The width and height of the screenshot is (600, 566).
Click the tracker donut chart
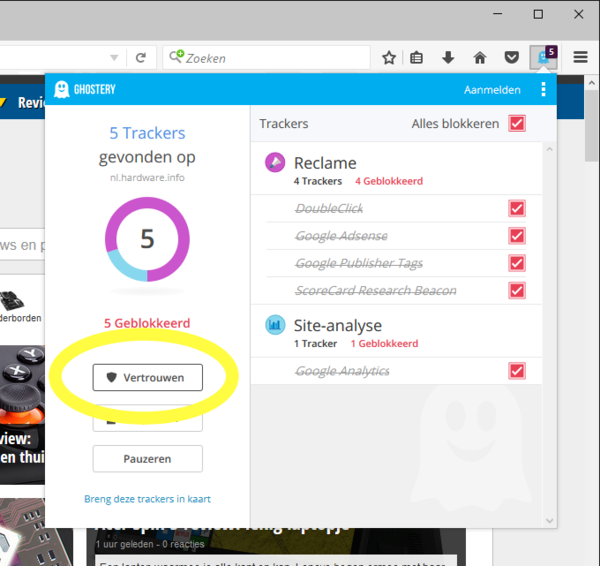click(147, 239)
